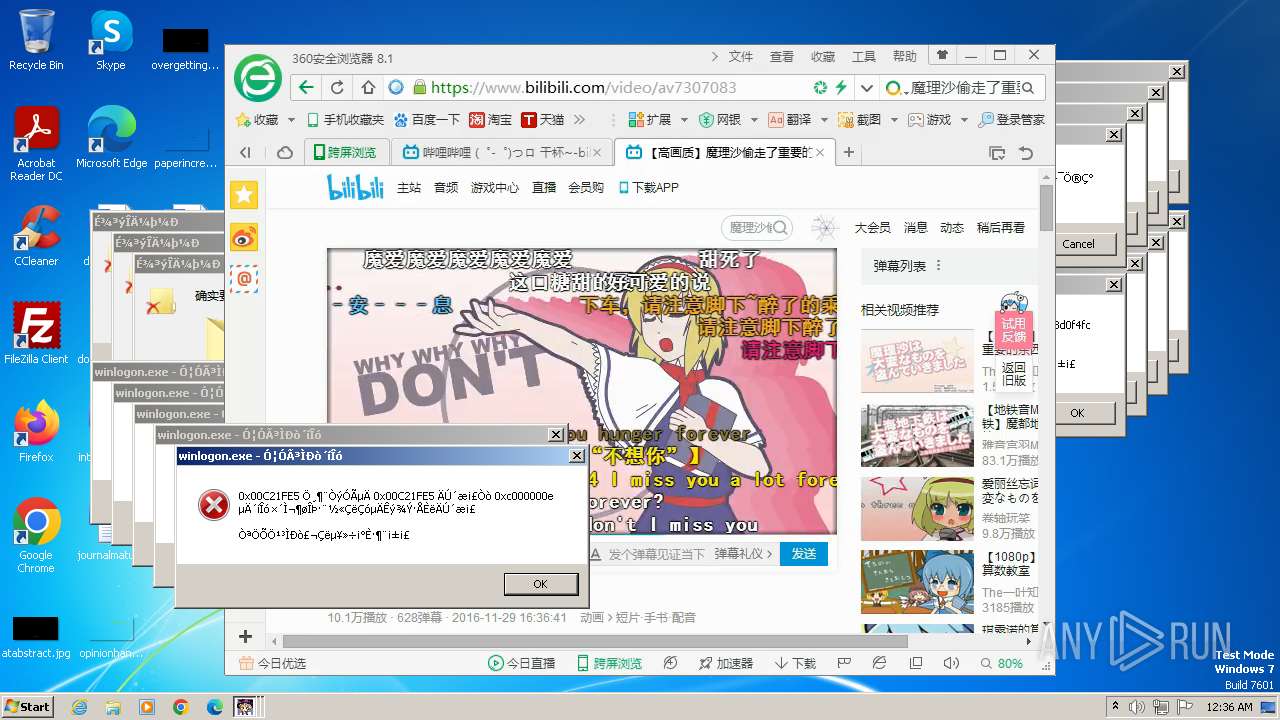Open the 百度一下 bookmark
This screenshot has height=720, width=1280.
(427, 119)
